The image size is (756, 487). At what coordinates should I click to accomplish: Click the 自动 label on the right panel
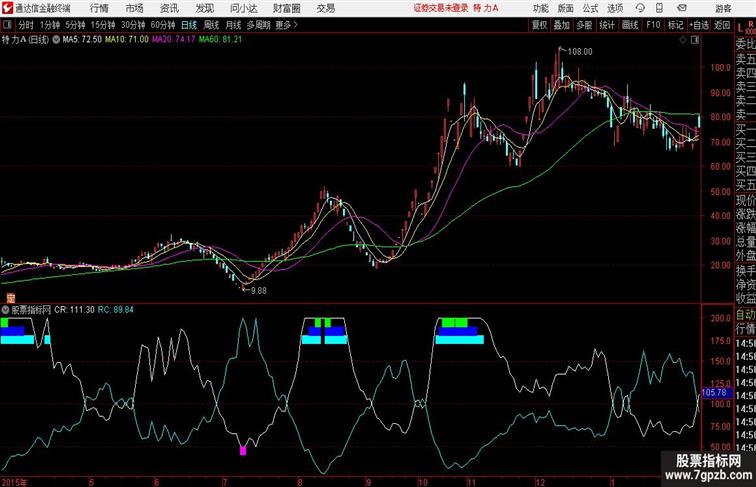(745, 315)
